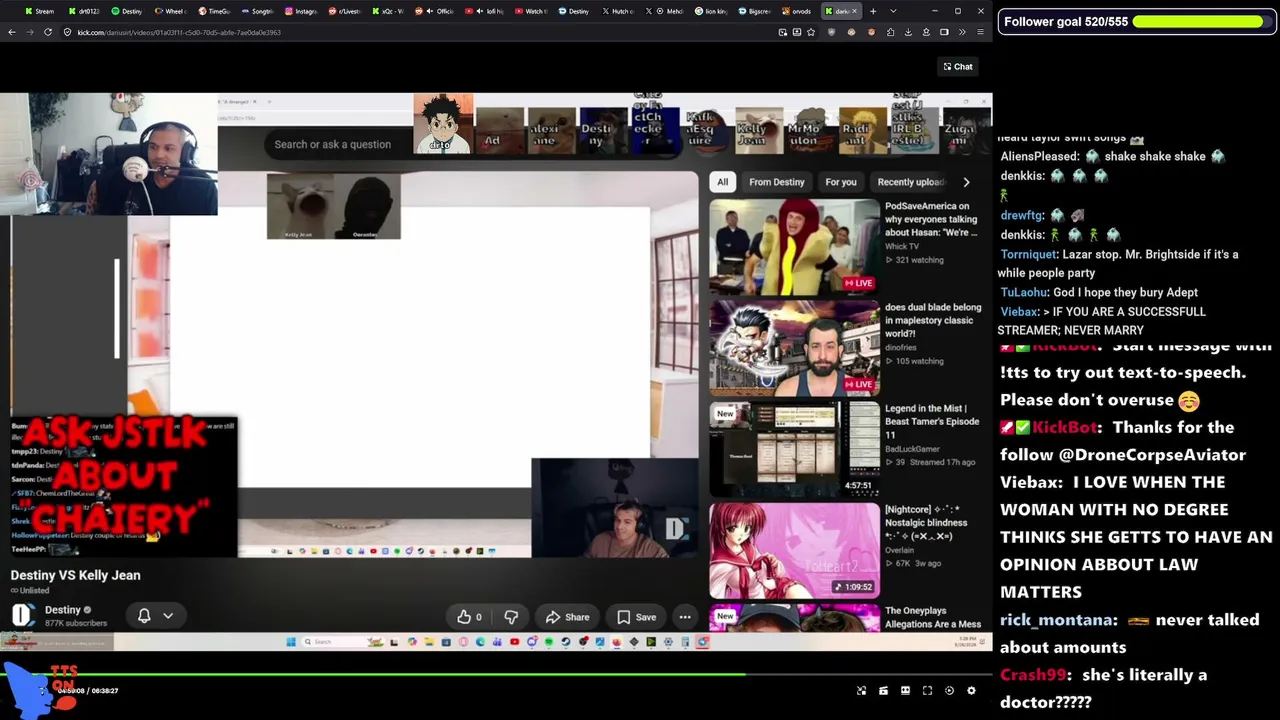The height and width of the screenshot is (720, 1280).
Task: Click the Destiny VS Kelly Jean title
Action: [76, 575]
